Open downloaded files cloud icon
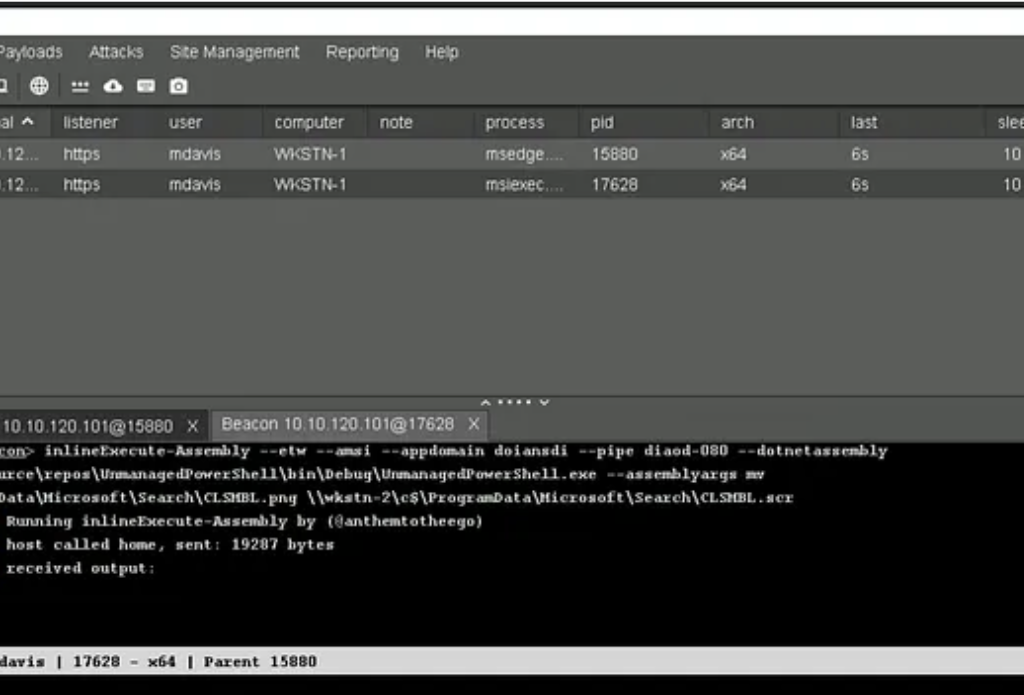This screenshot has width=1024, height=695. pos(113,86)
